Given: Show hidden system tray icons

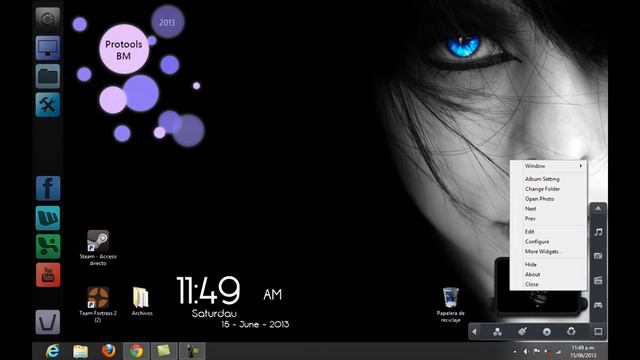Looking at the screenshot, I should point(515,351).
